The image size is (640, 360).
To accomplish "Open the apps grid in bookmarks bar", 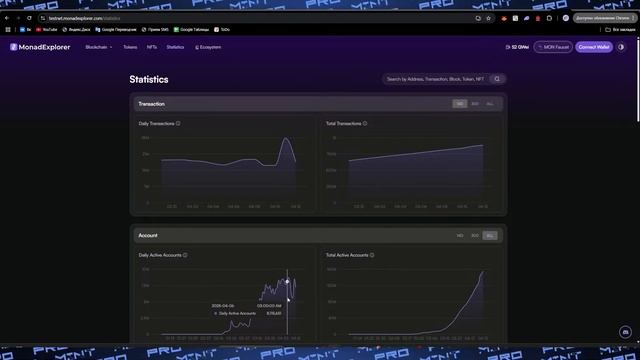I will pos(8,29).
